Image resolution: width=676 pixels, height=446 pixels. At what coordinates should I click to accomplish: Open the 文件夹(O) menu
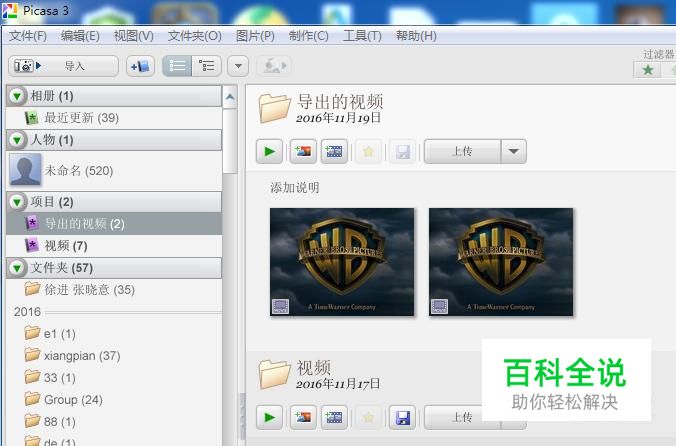(194, 36)
